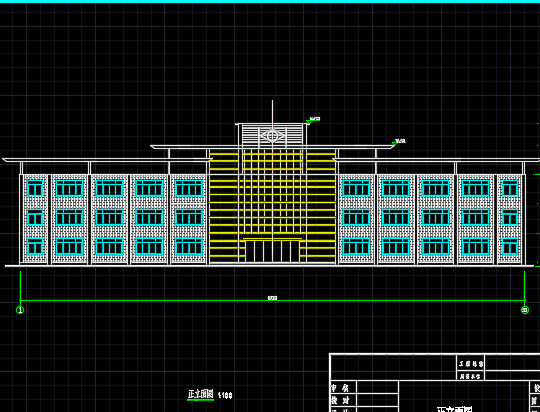Image resolution: width=540 pixels, height=412 pixels.
Task: Click the 工程名称 label in the title block
Action: [471, 364]
